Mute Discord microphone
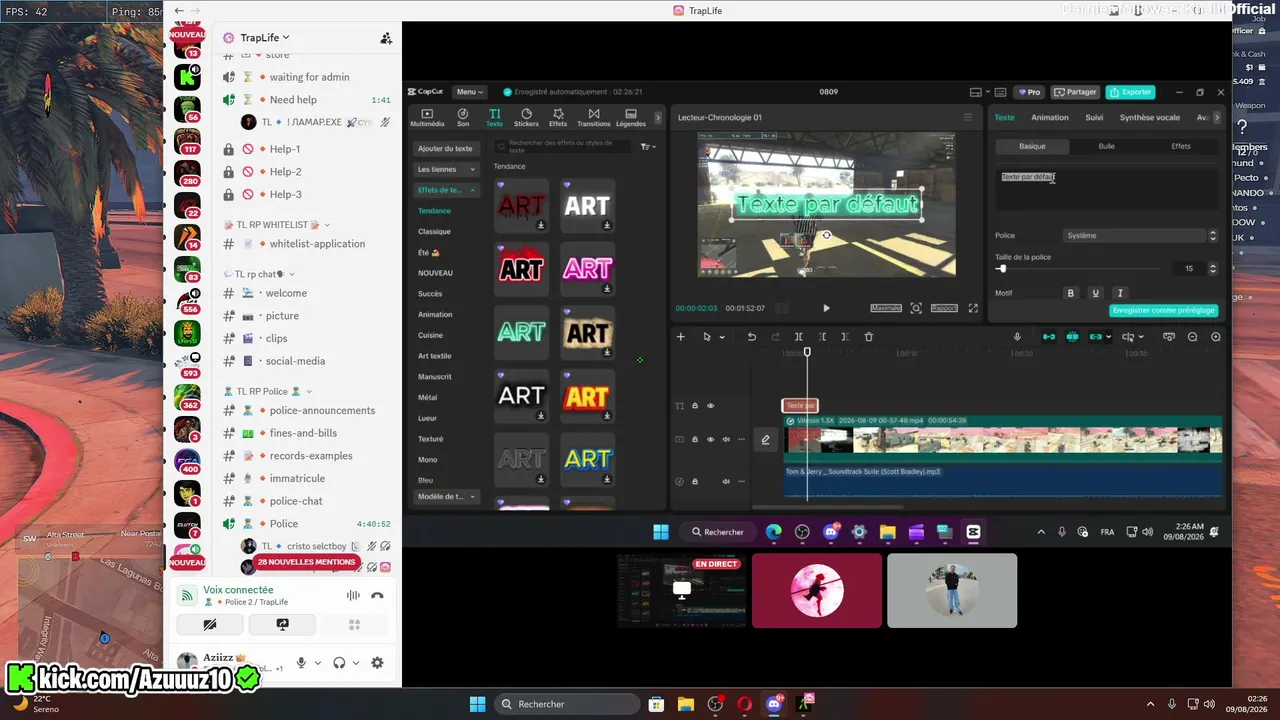 pos(301,663)
